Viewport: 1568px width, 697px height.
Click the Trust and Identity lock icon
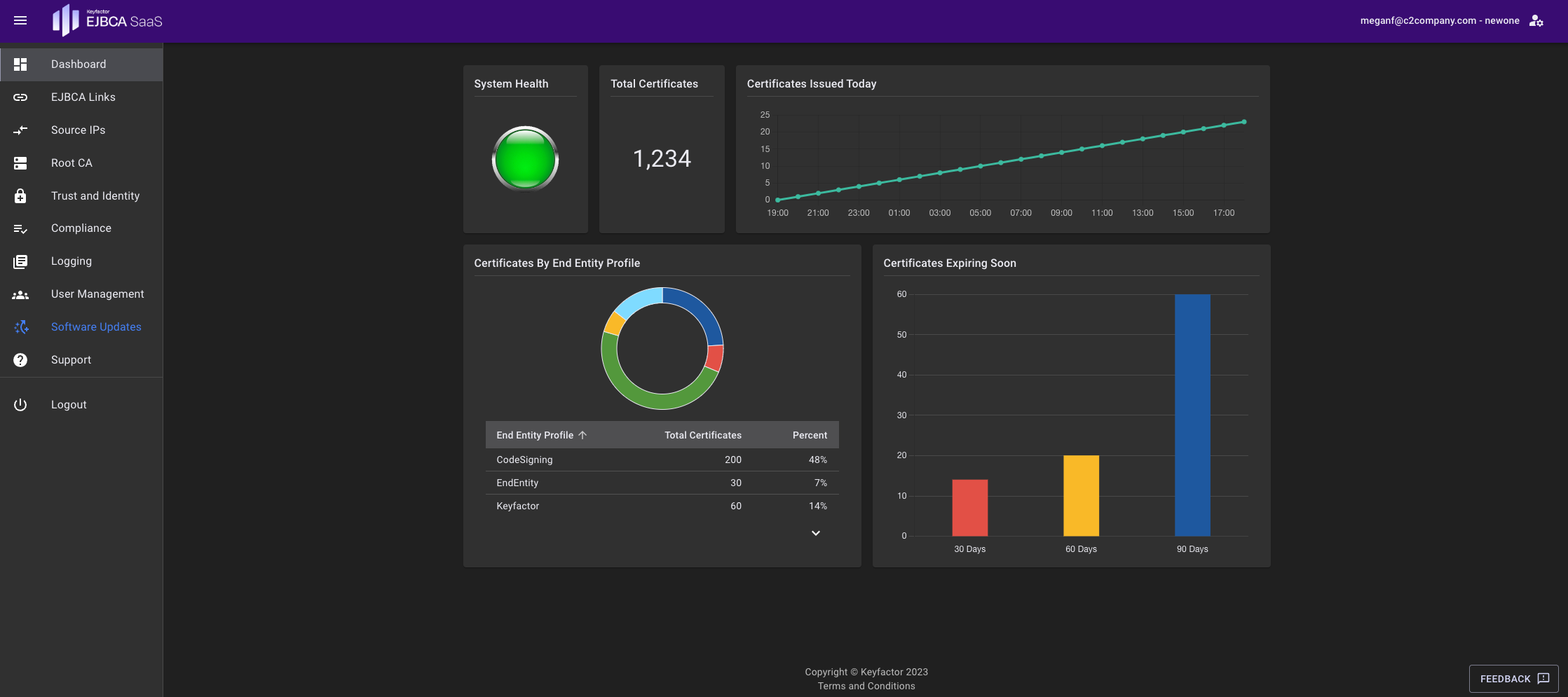pos(20,196)
